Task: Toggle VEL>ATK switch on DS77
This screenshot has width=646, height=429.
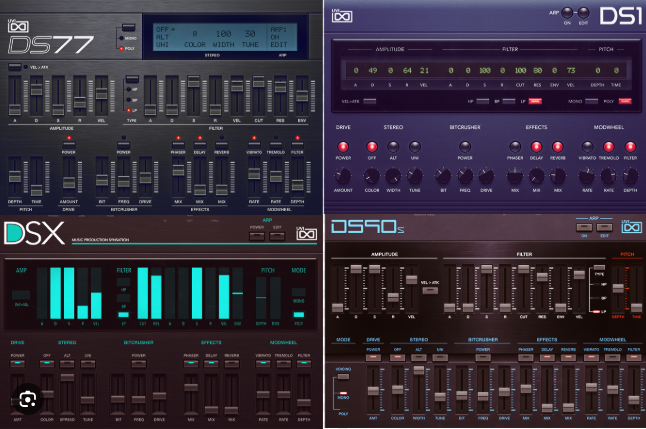Action: (15, 66)
